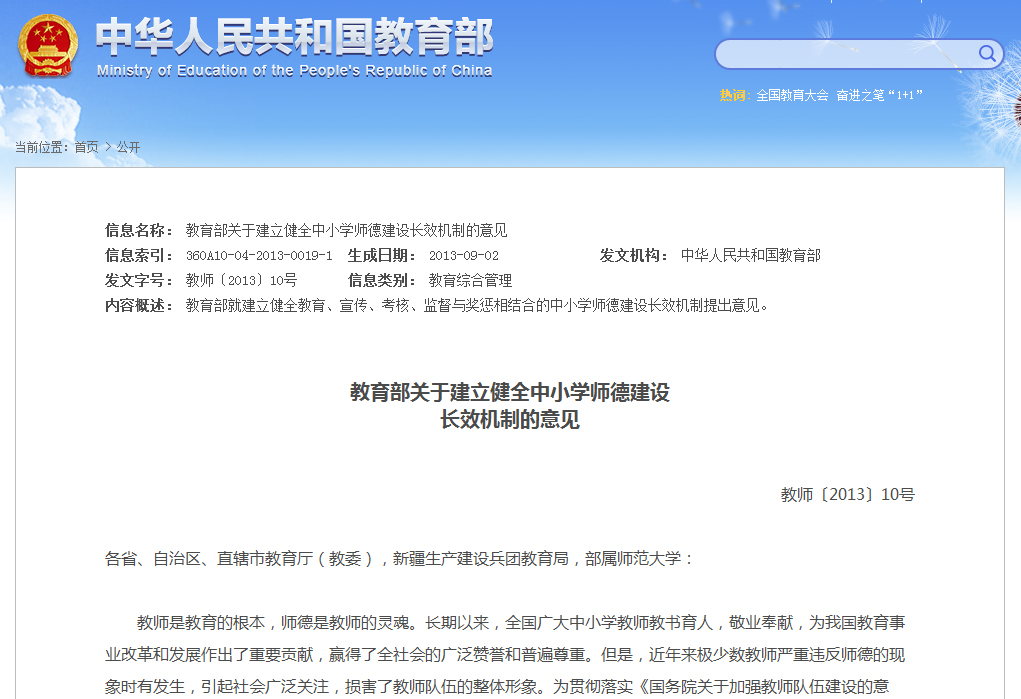Click the 生成日期 label
Viewport: 1021px width, 699px height.
click(x=382, y=255)
